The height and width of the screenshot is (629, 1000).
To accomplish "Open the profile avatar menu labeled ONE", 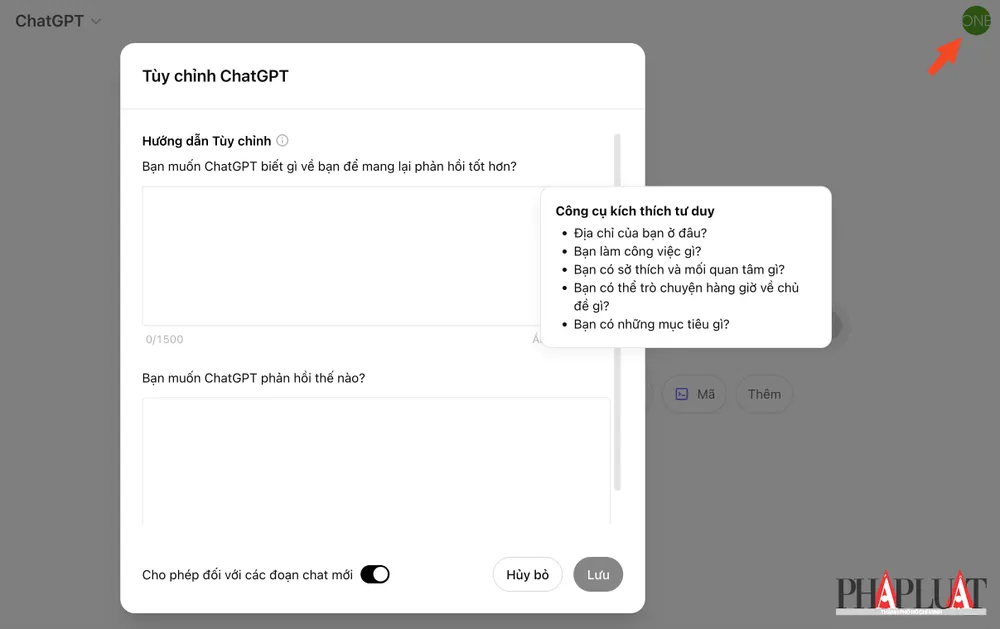I will pyautogui.click(x=975, y=20).
